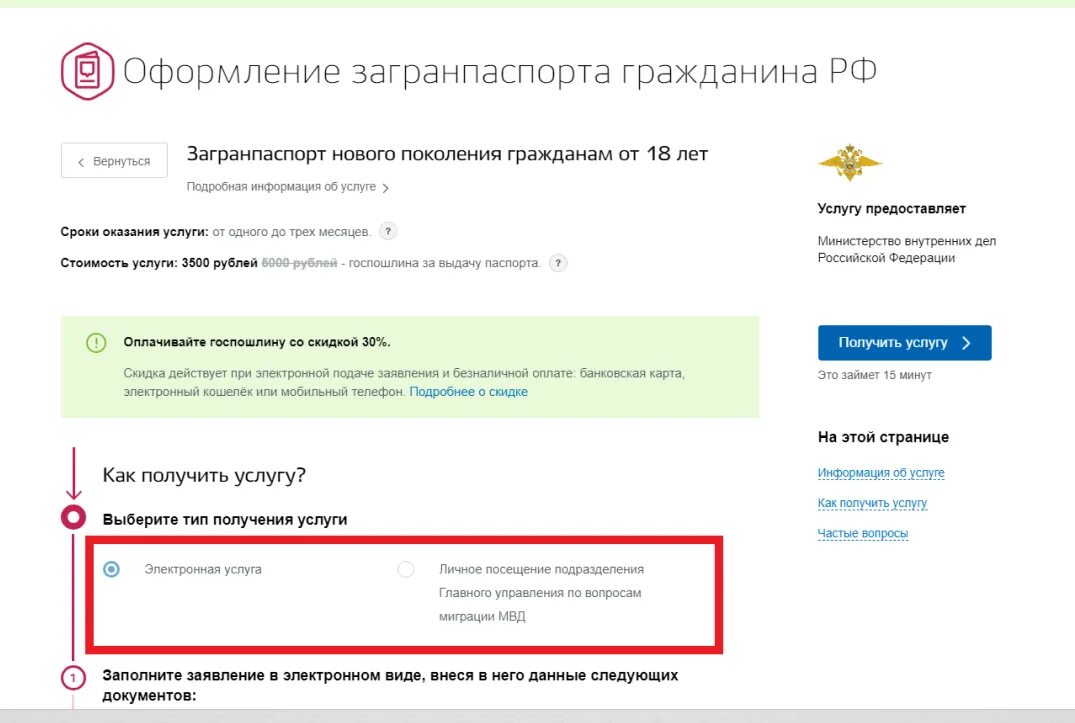Click the heading Оформление загранпаспорта гражданина РФ
The width and height of the screenshot is (1075, 723).
click(x=500, y=71)
